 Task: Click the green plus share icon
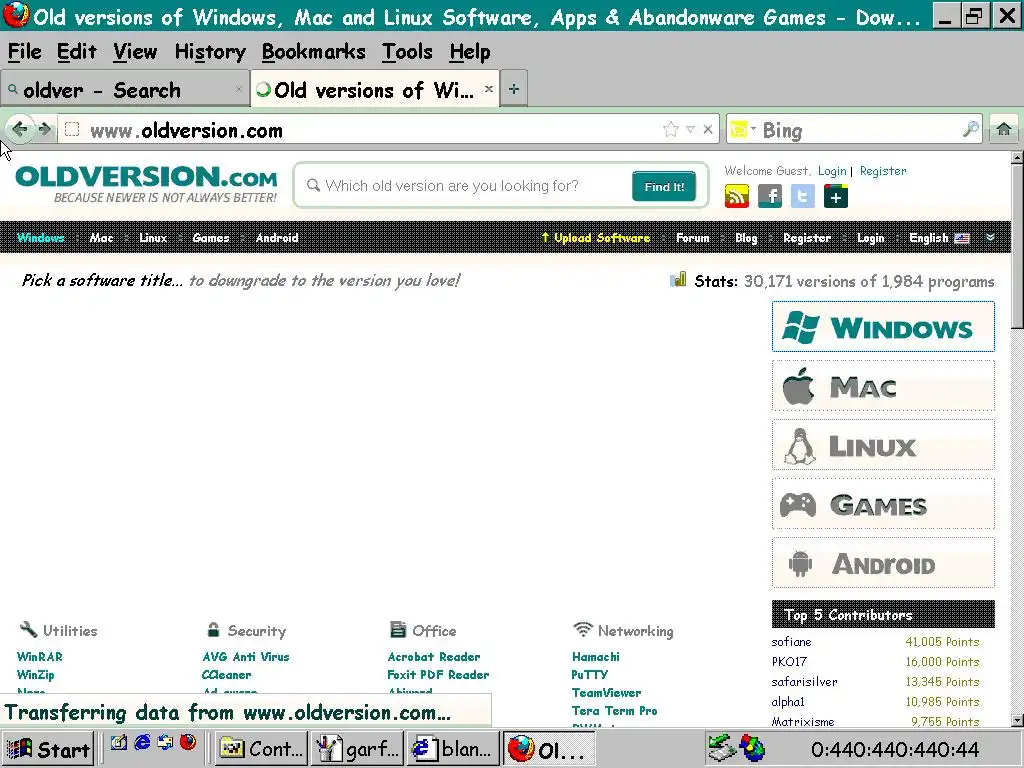(836, 196)
